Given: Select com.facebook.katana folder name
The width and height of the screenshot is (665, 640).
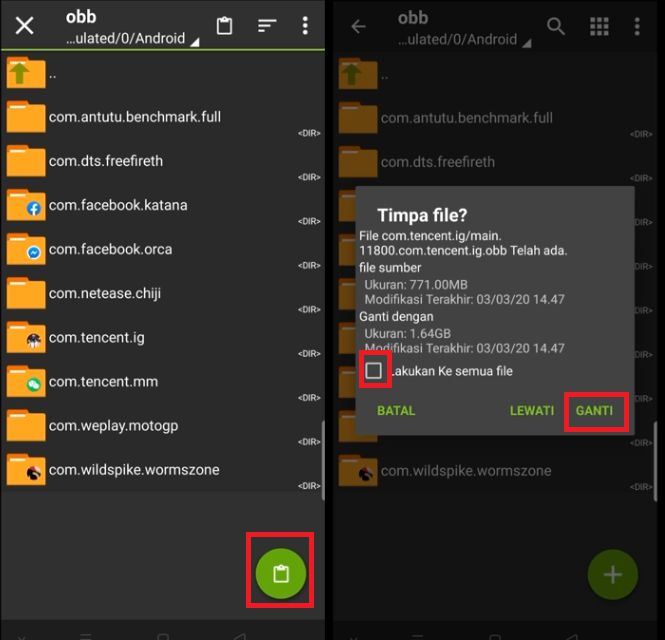Looking at the screenshot, I should click(118, 205).
